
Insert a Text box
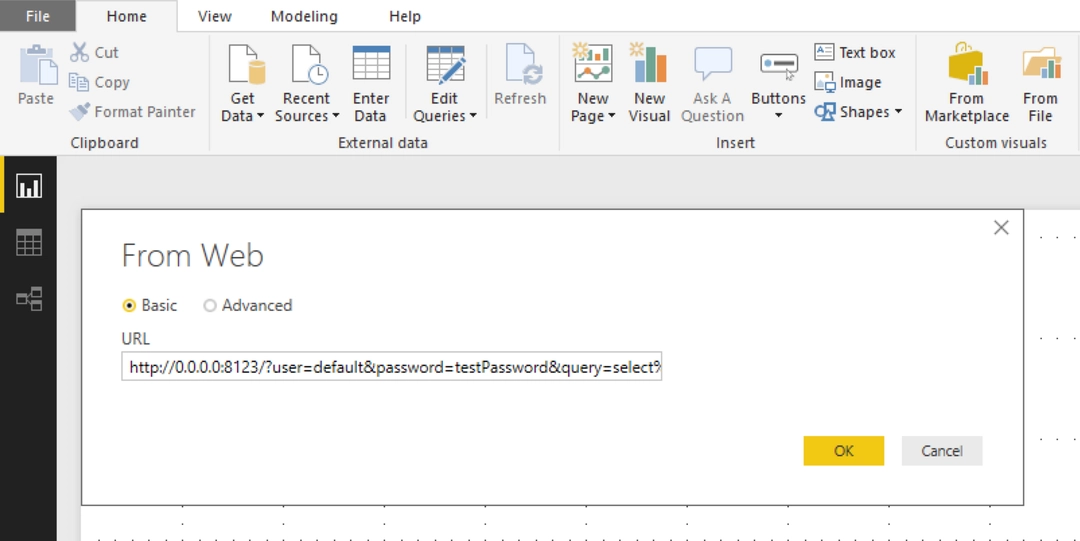pos(855,52)
